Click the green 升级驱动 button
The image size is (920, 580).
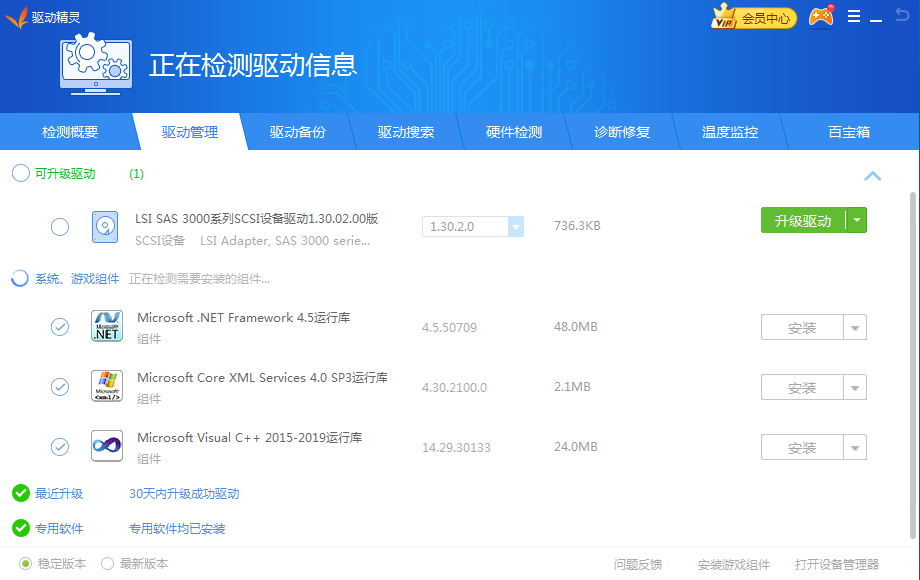tap(803, 221)
